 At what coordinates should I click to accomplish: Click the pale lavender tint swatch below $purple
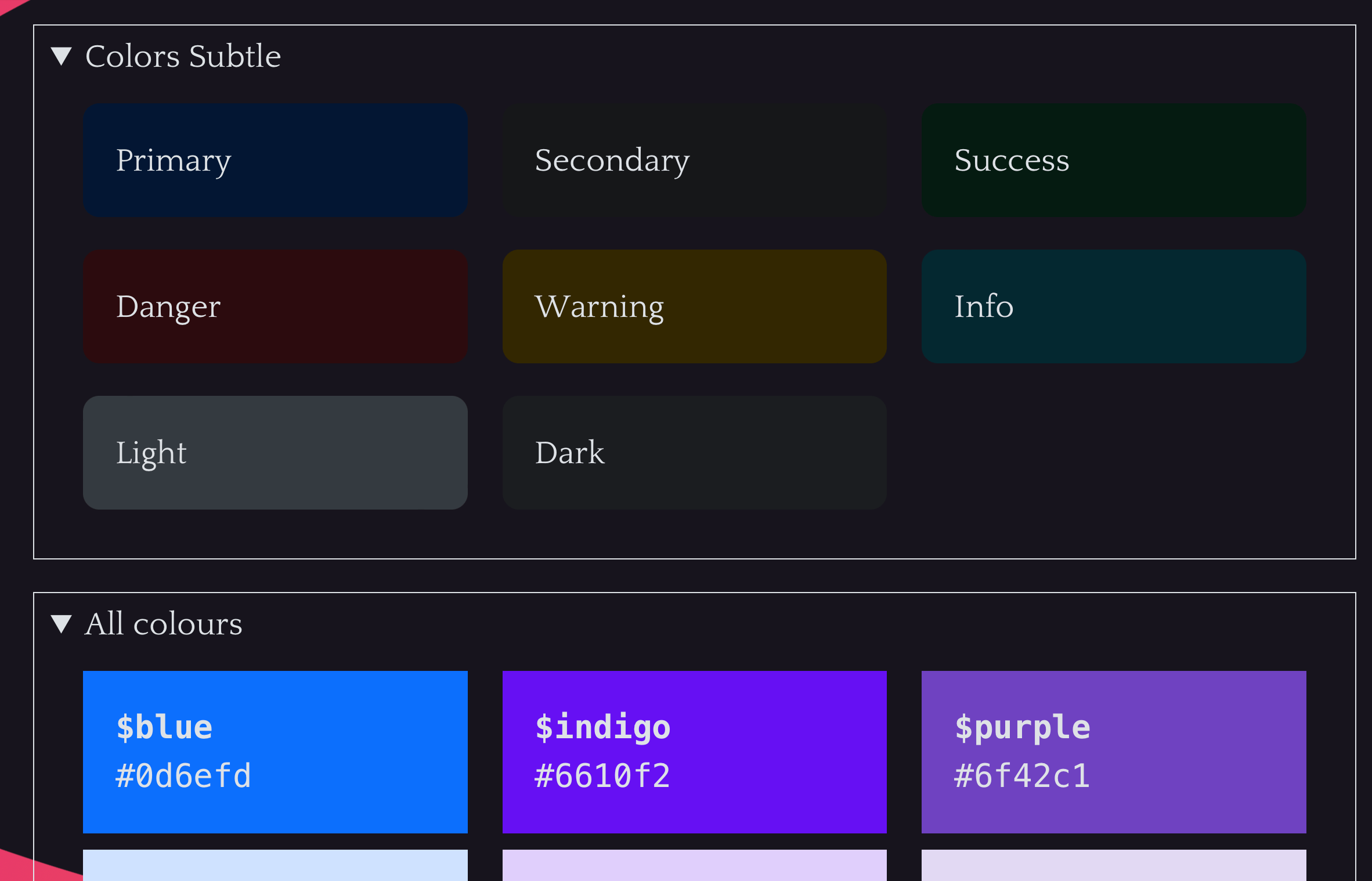click(1114, 865)
